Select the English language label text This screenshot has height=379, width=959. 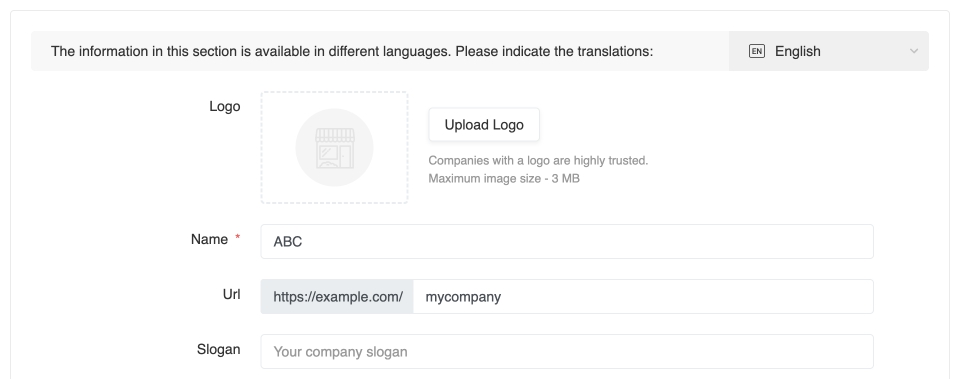pos(798,51)
